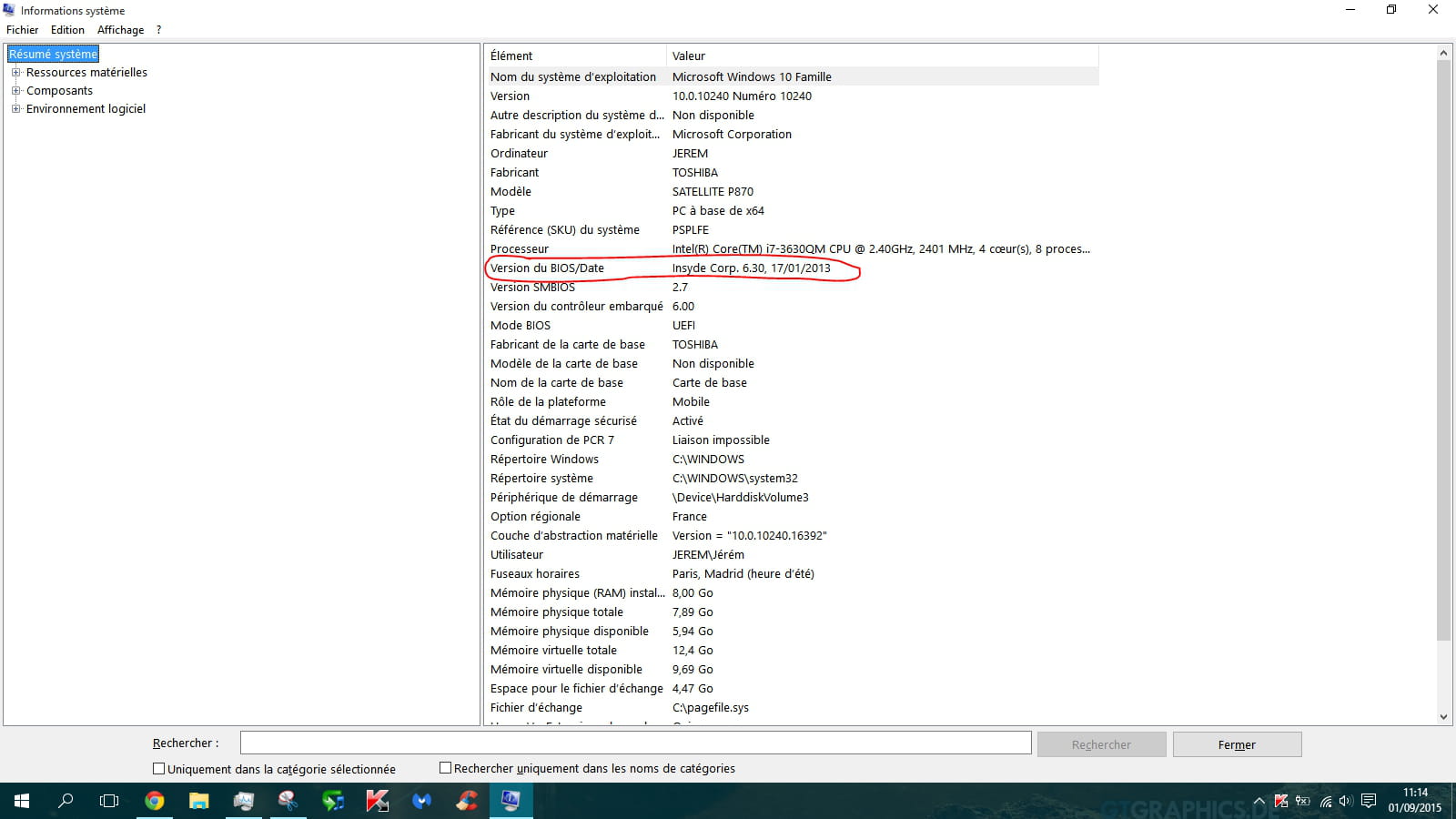
Task: Click the greyed Rechercher button
Action: [x=1101, y=744]
